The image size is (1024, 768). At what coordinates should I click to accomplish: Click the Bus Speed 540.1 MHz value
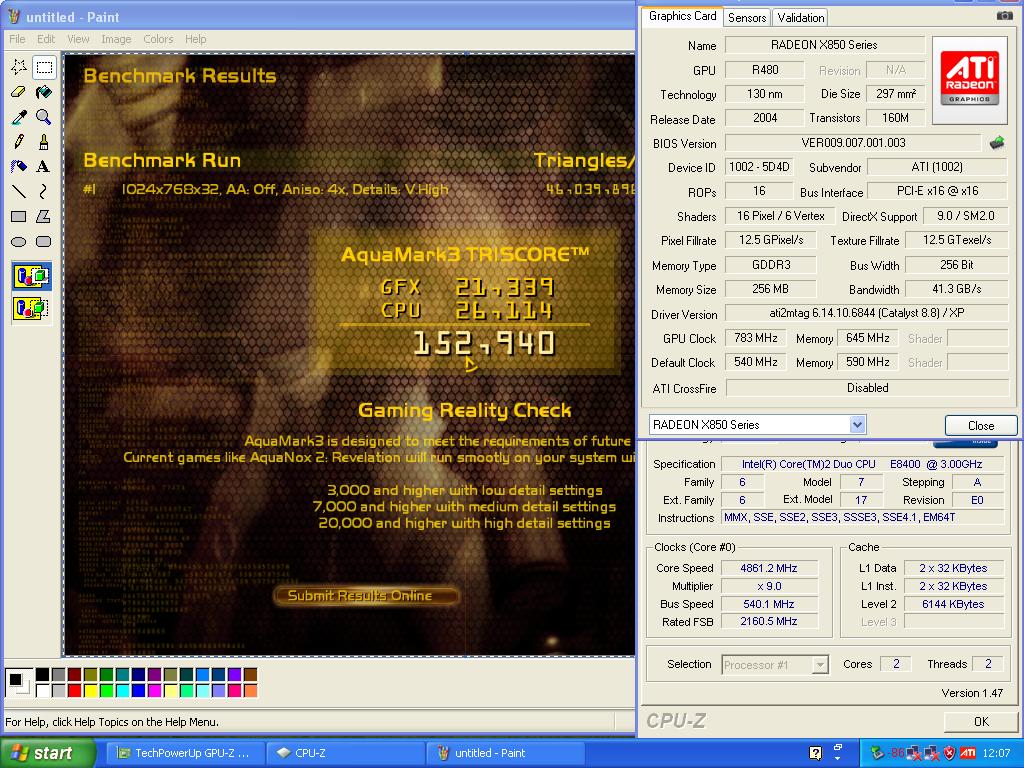pyautogui.click(x=769, y=604)
